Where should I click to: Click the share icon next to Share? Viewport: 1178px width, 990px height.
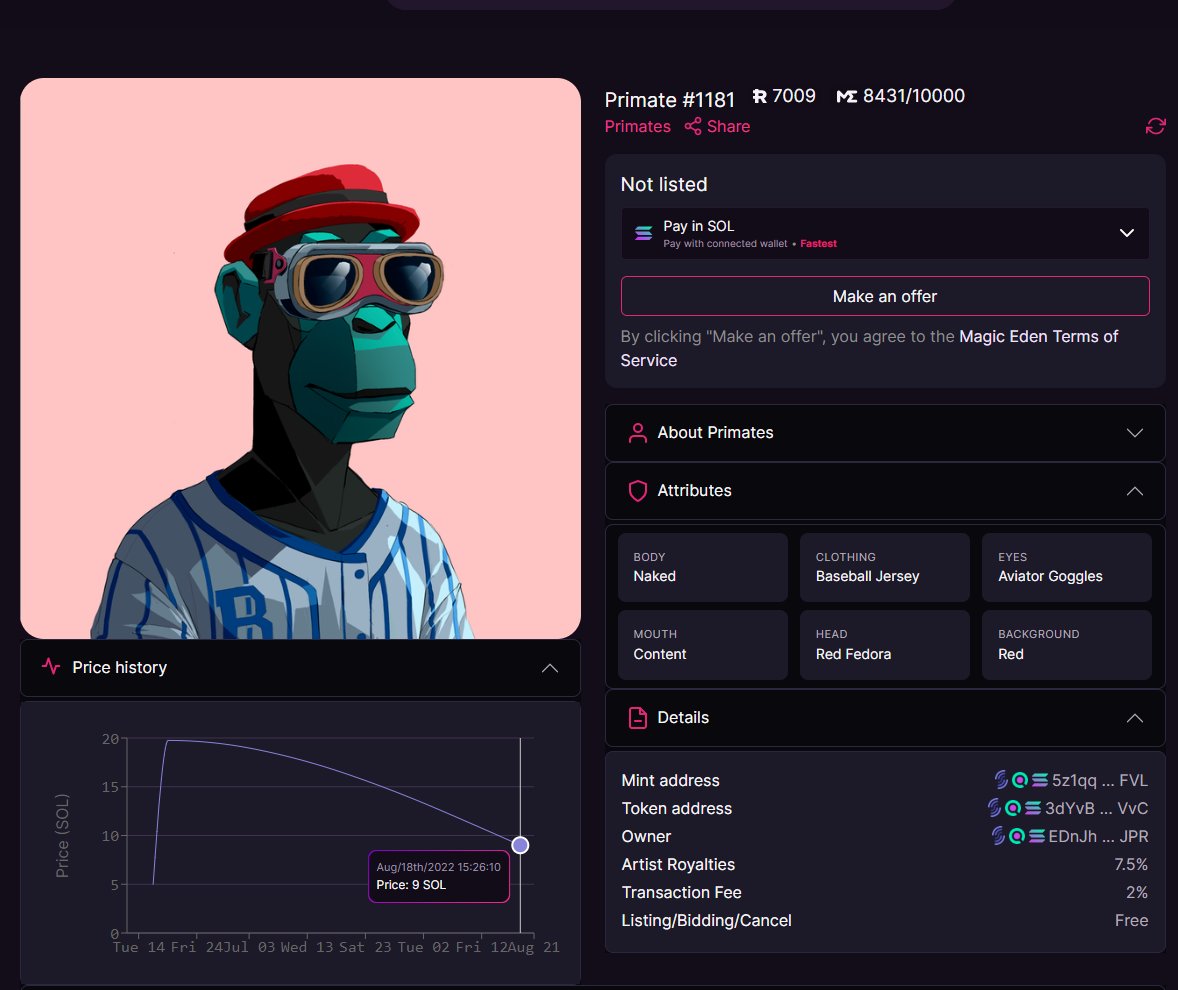(x=693, y=126)
